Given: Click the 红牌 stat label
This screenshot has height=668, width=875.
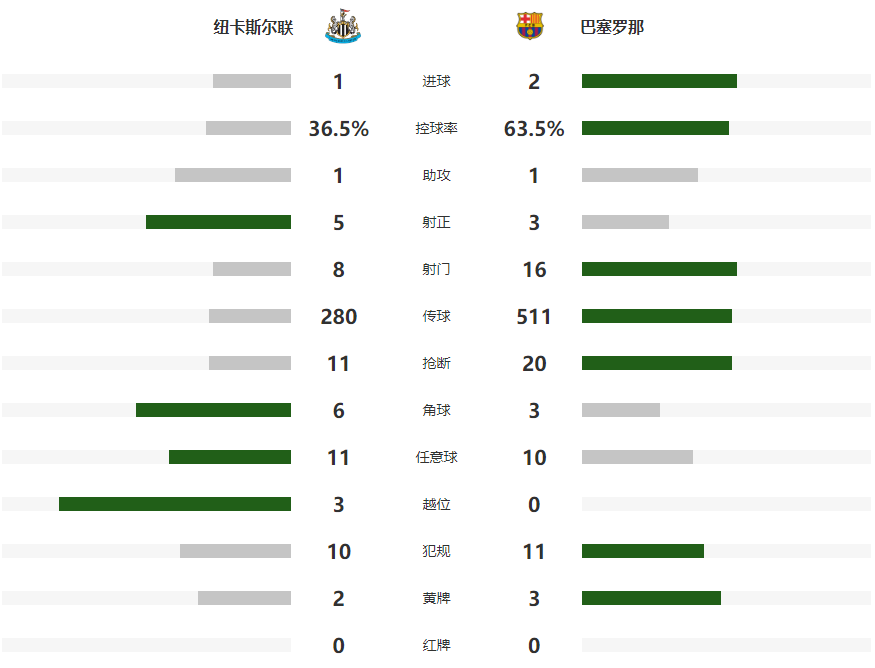Looking at the screenshot, I should pyautogui.click(x=436, y=646).
